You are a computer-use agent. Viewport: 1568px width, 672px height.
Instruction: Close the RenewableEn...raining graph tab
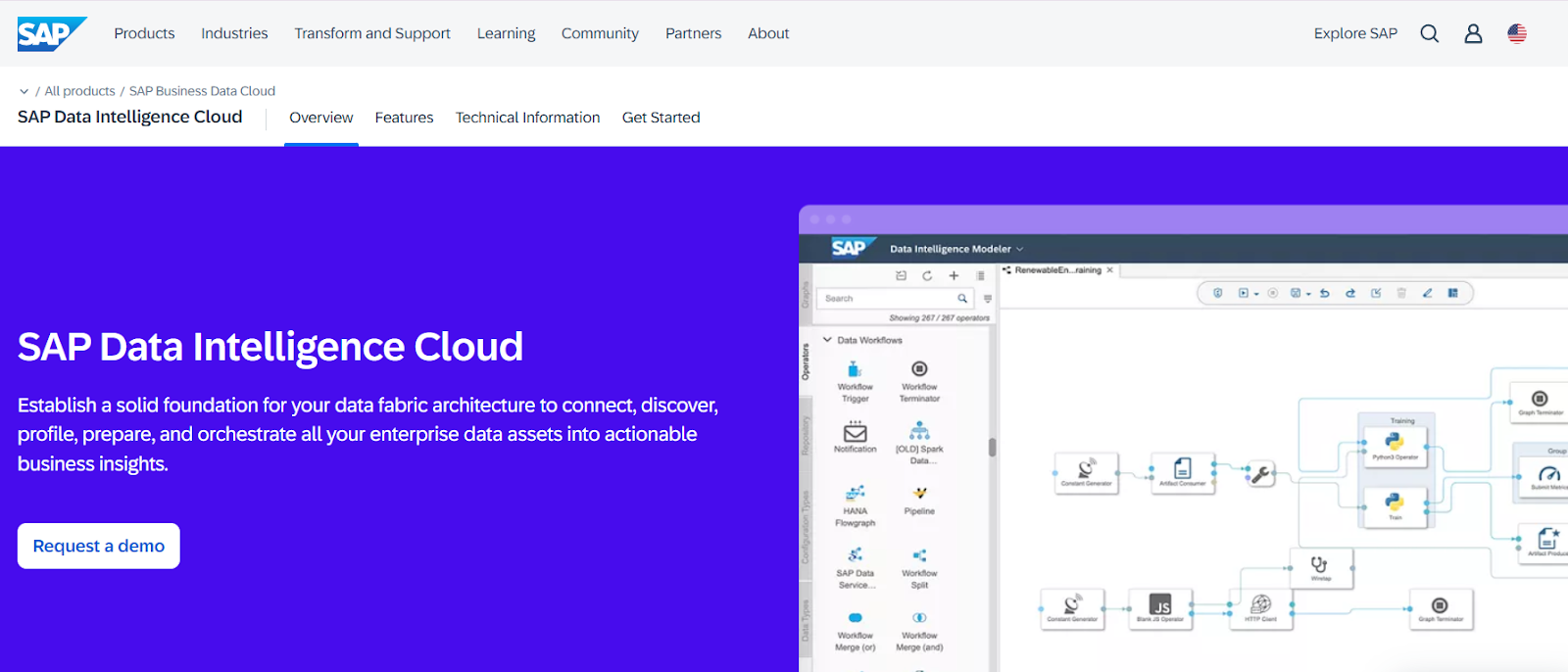[1109, 270]
